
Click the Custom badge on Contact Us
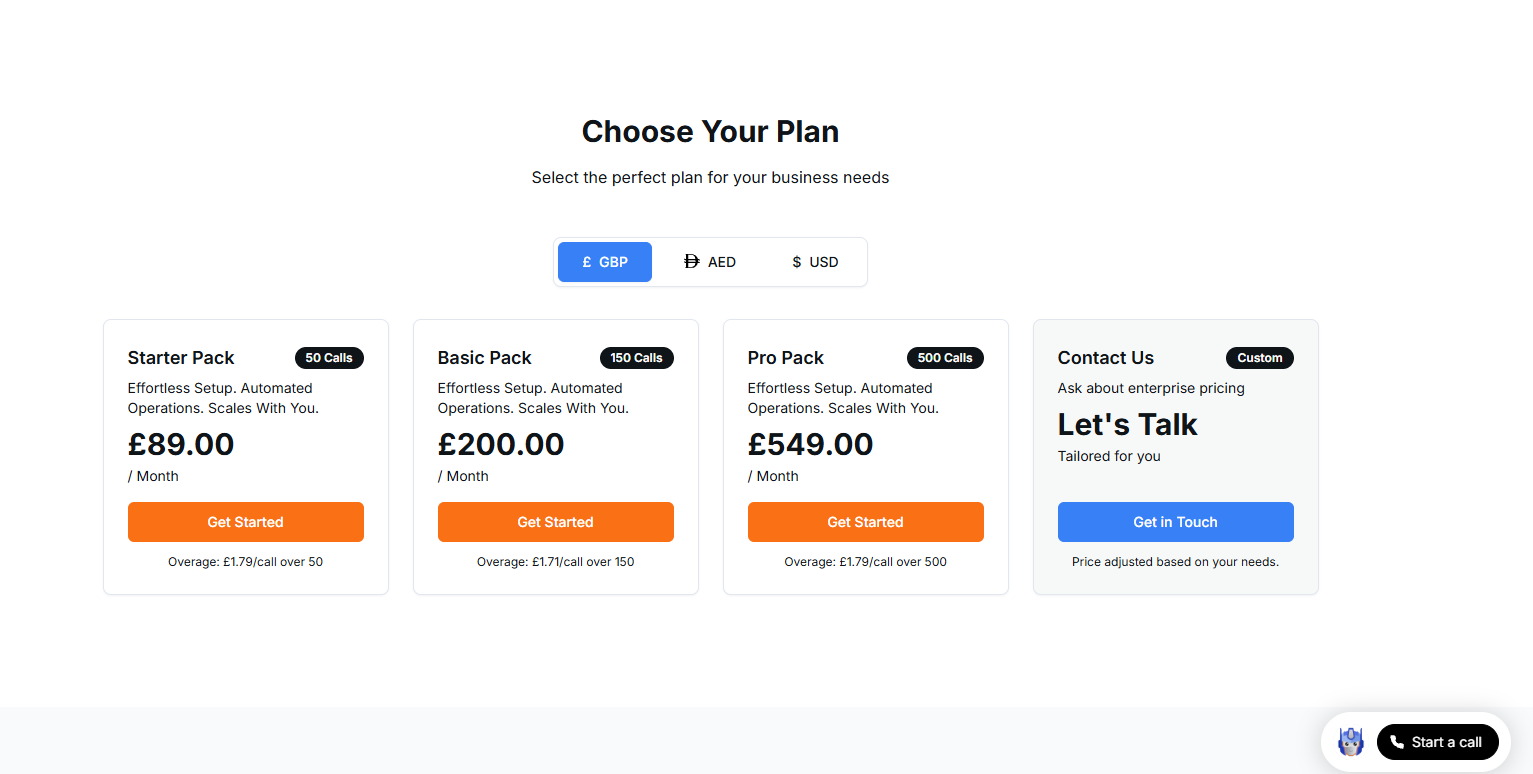(1259, 358)
